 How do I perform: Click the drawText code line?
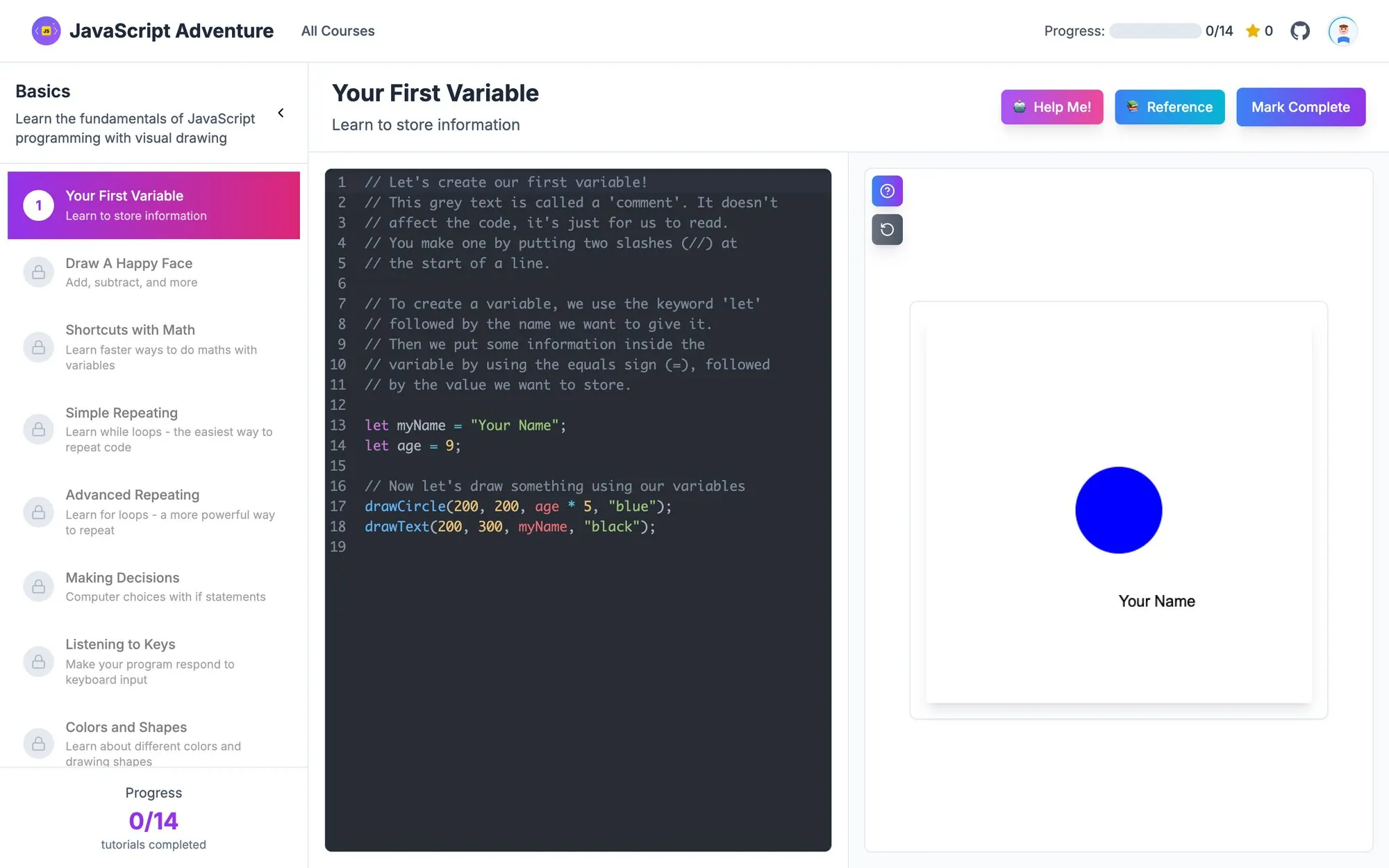click(510, 526)
